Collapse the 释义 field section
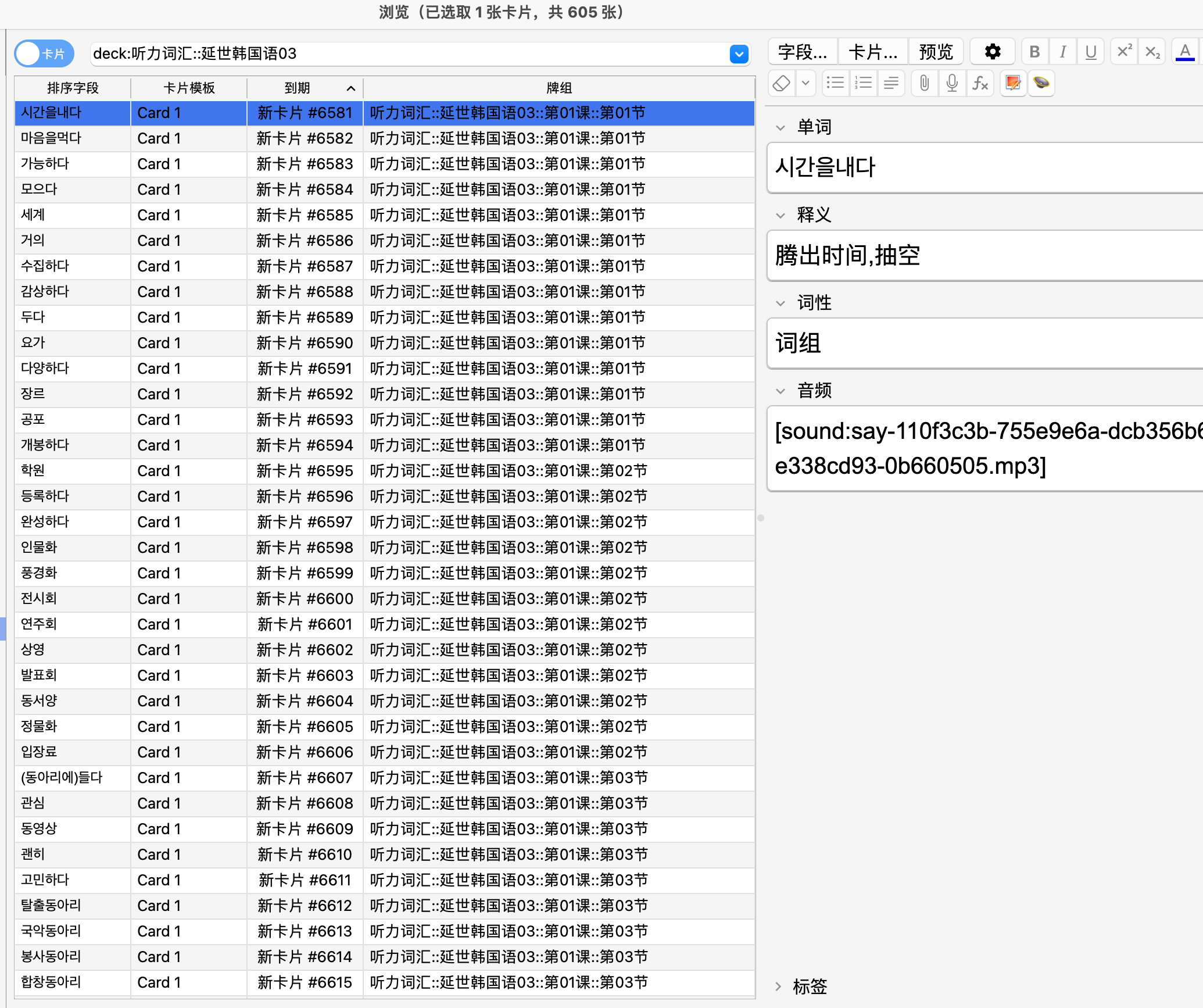Viewport: 1203px width, 1008px height. tap(780, 215)
